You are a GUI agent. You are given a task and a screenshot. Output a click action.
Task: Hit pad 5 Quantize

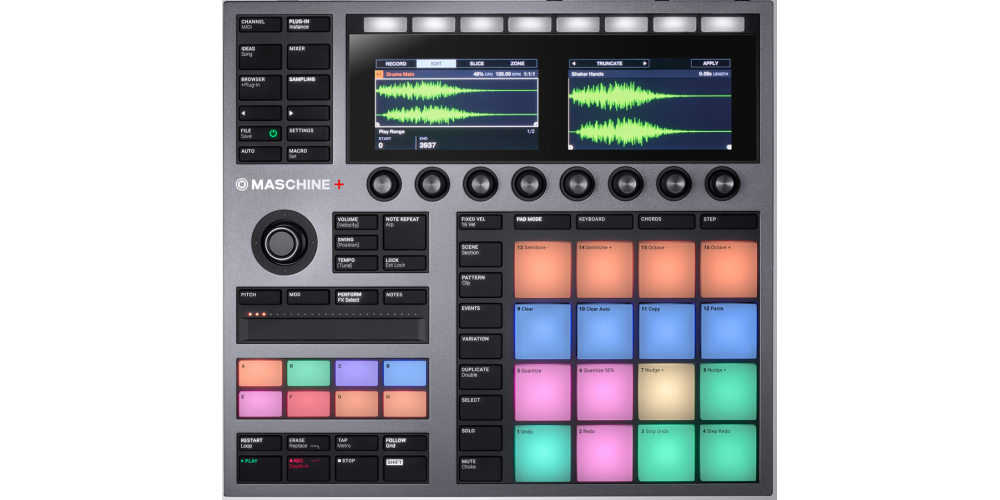click(543, 392)
